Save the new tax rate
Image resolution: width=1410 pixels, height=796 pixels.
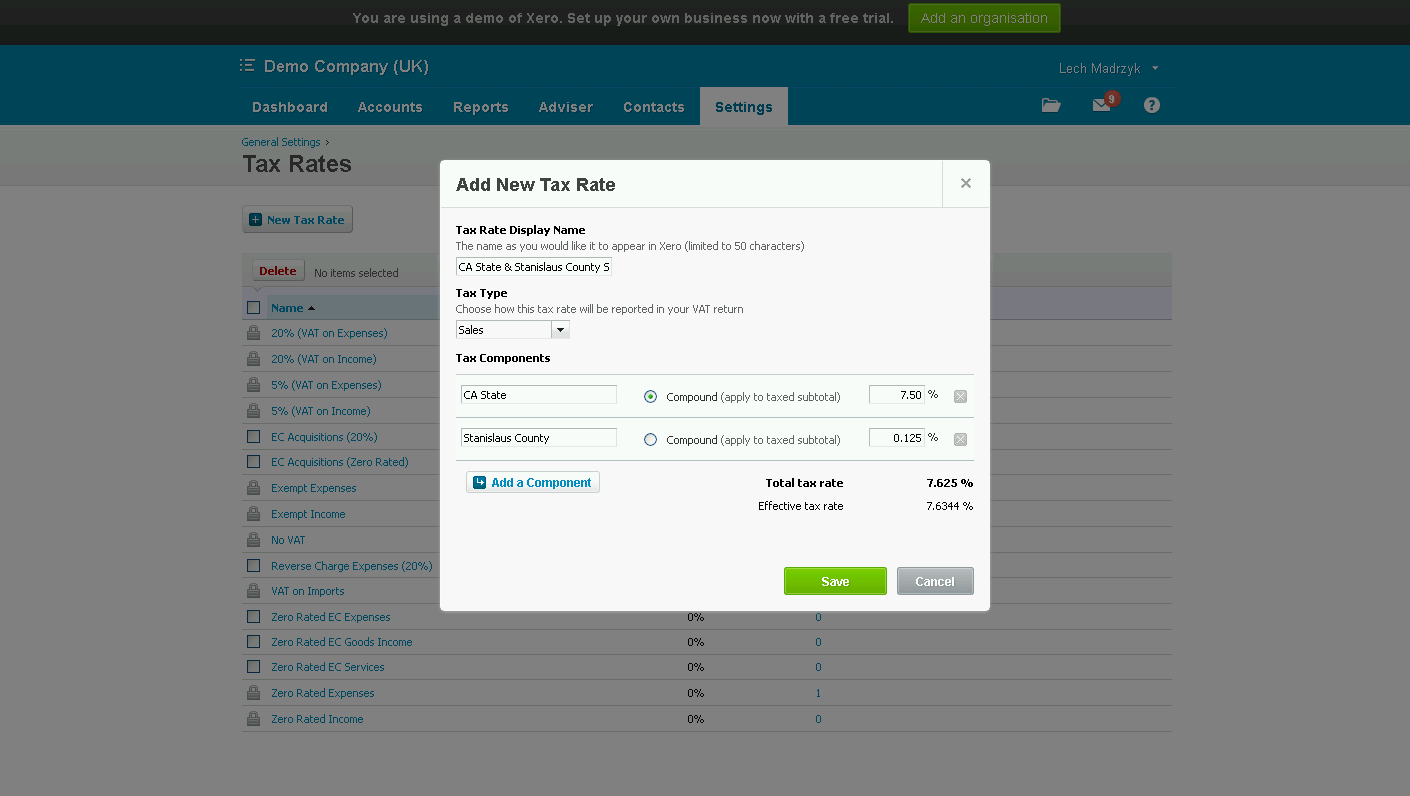835,581
